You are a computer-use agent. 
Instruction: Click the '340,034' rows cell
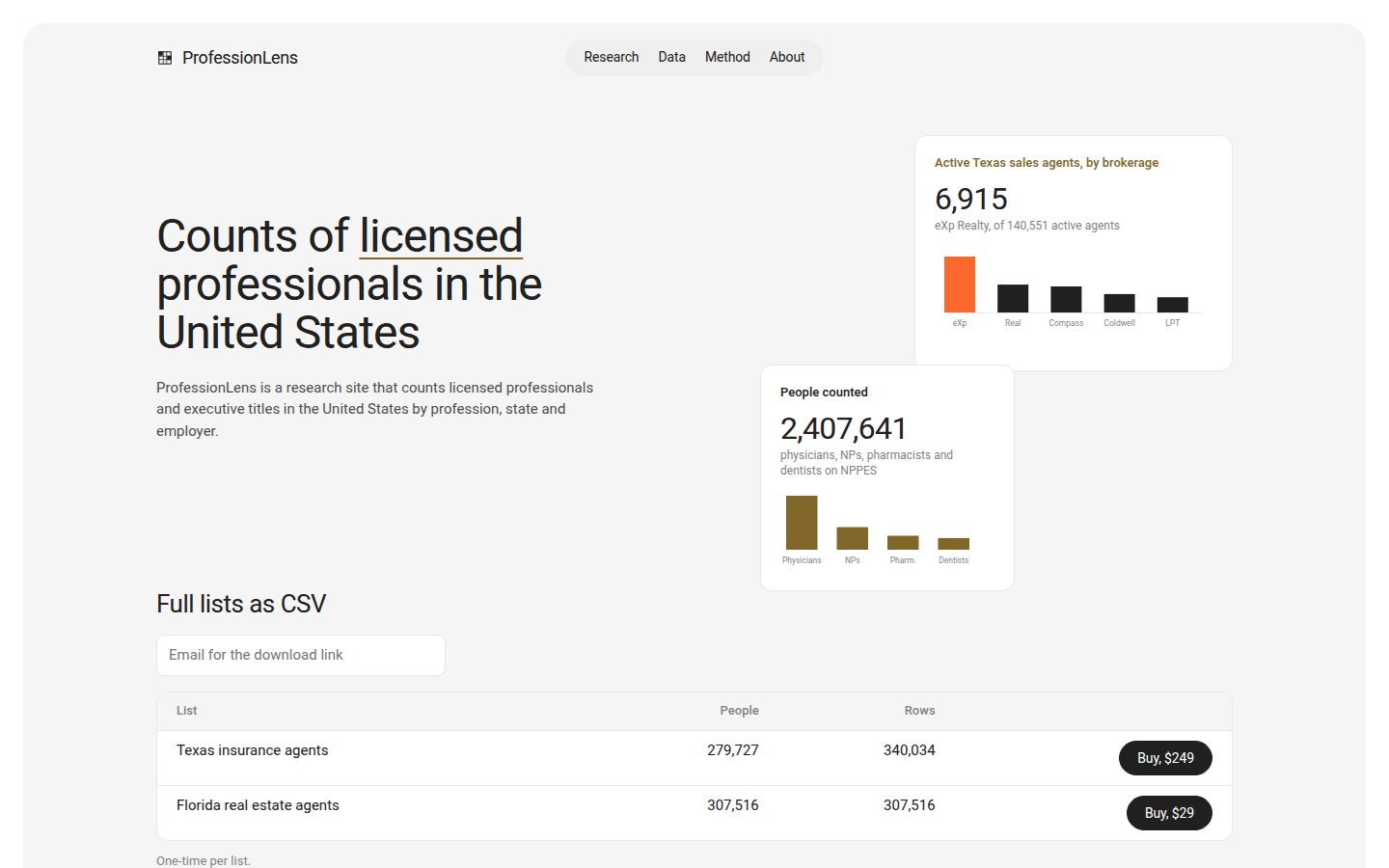[910, 750]
